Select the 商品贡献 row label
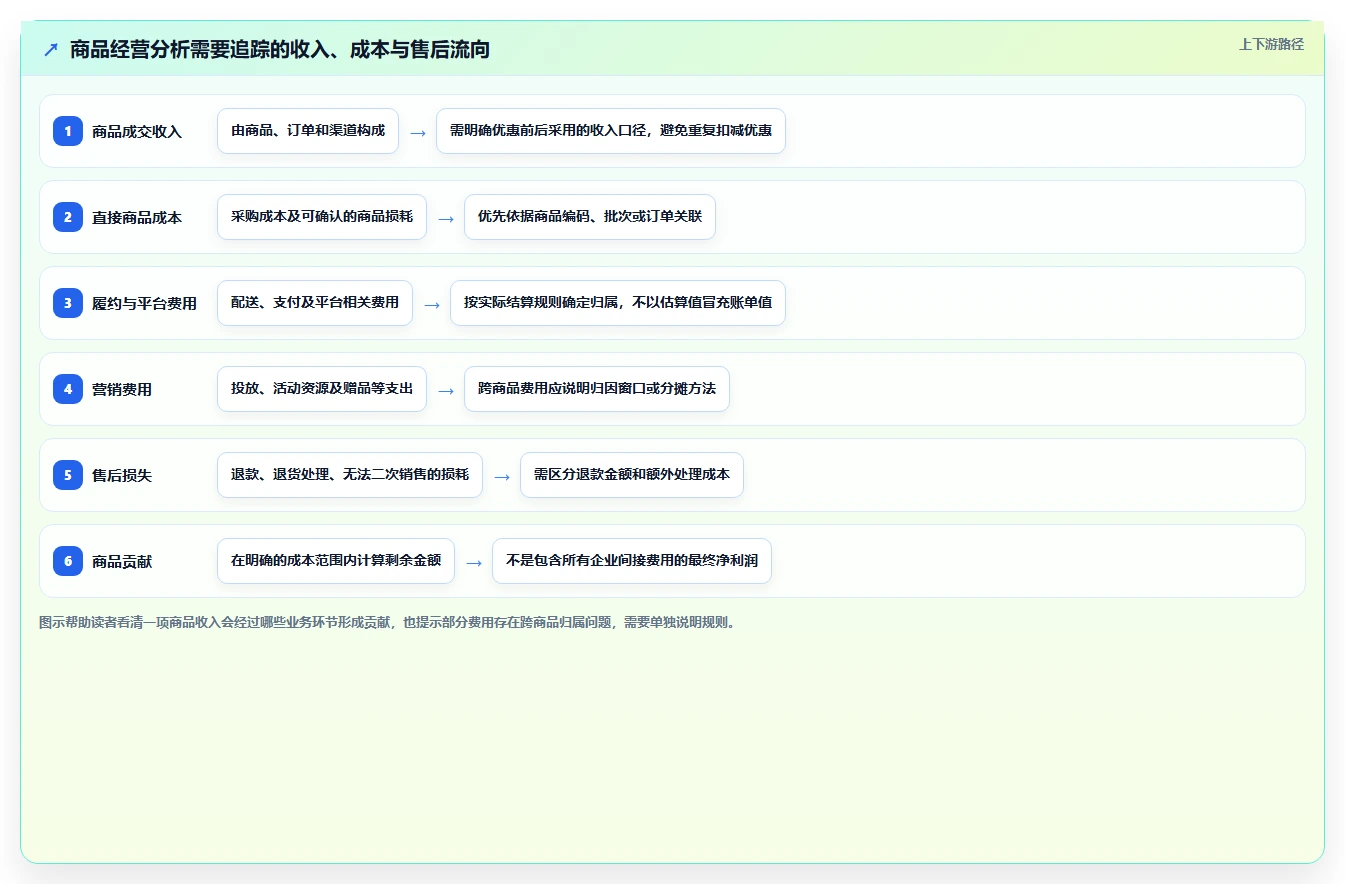This screenshot has width=1345, height=884. pos(122,562)
